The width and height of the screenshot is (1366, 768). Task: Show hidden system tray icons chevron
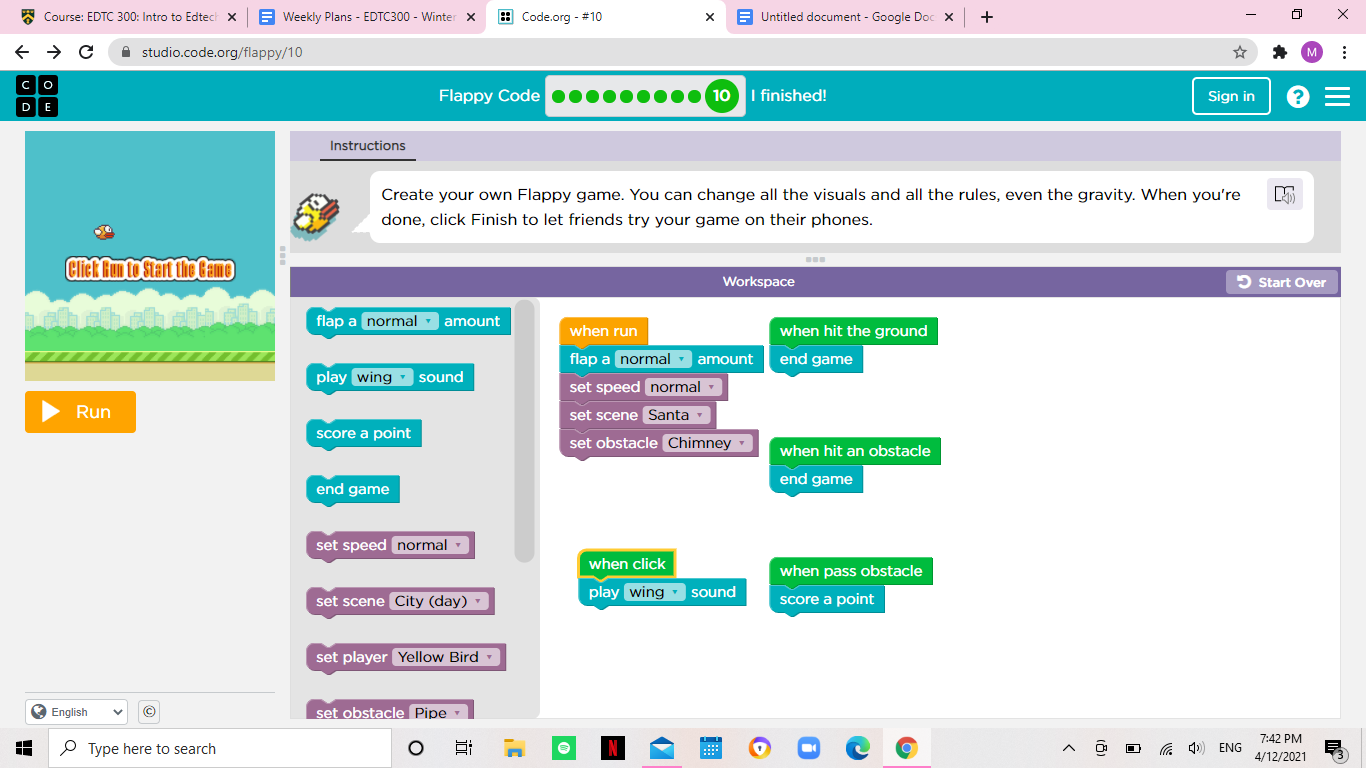coord(1069,748)
